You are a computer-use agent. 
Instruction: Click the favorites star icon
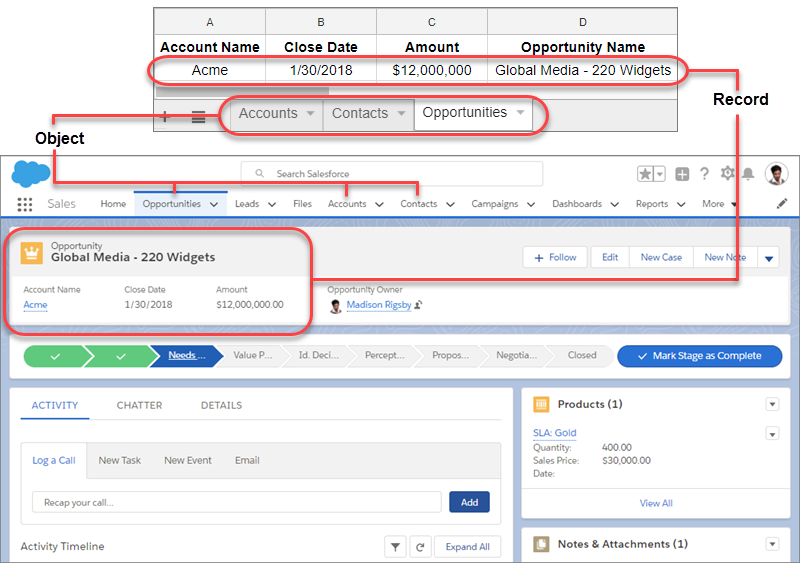click(645, 174)
